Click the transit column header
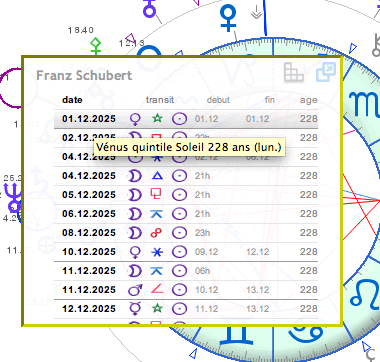The image size is (380, 362). [160, 100]
